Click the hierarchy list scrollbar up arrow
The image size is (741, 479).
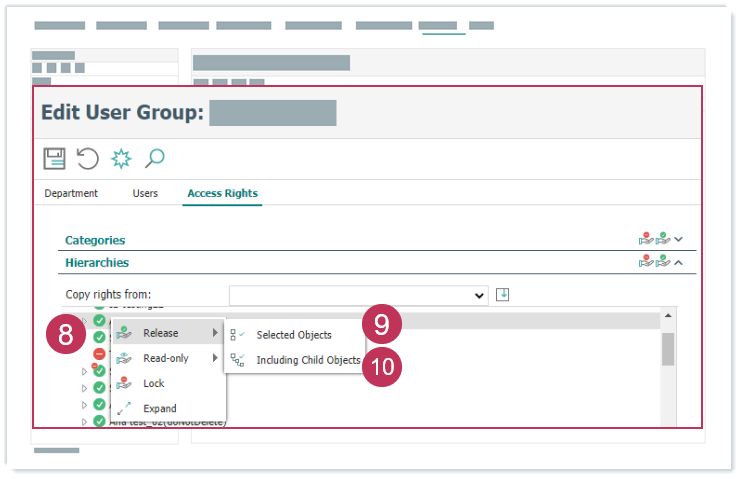pos(667,317)
